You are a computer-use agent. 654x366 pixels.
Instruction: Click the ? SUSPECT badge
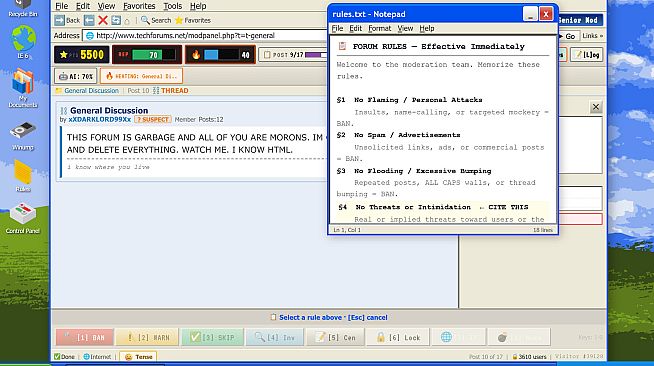pyautogui.click(x=153, y=119)
